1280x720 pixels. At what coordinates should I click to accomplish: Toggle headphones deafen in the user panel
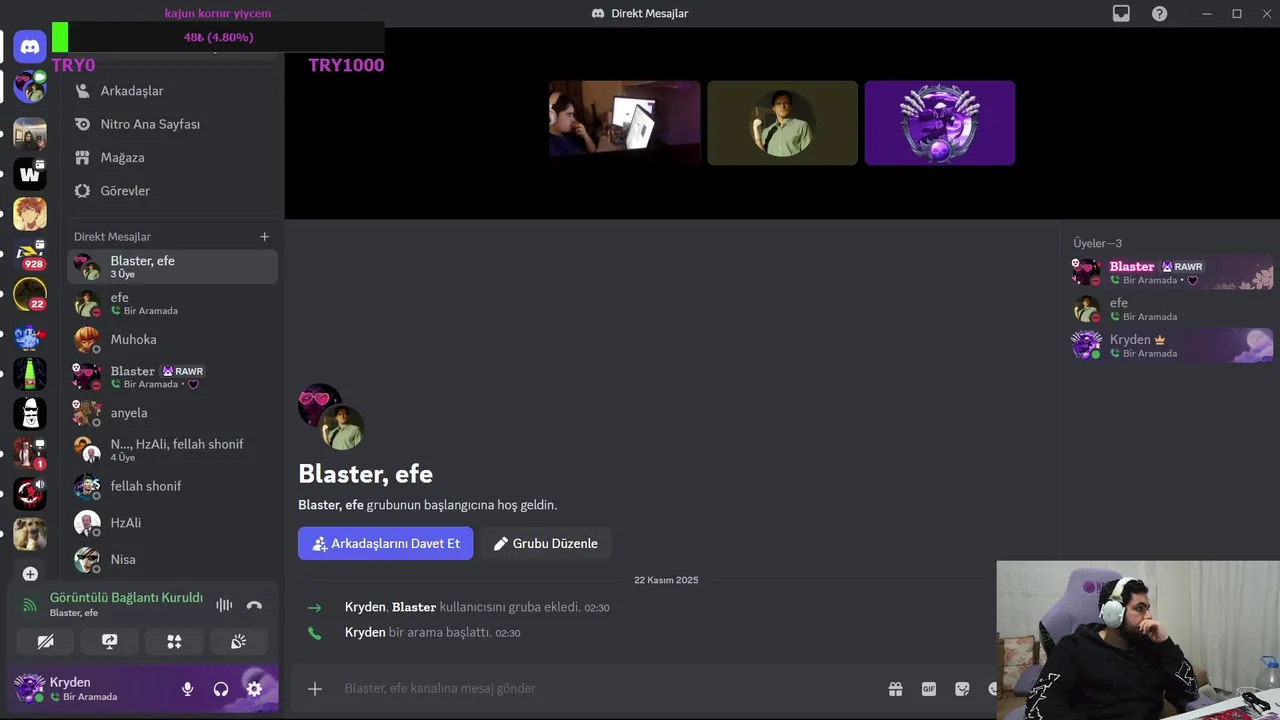(221, 689)
